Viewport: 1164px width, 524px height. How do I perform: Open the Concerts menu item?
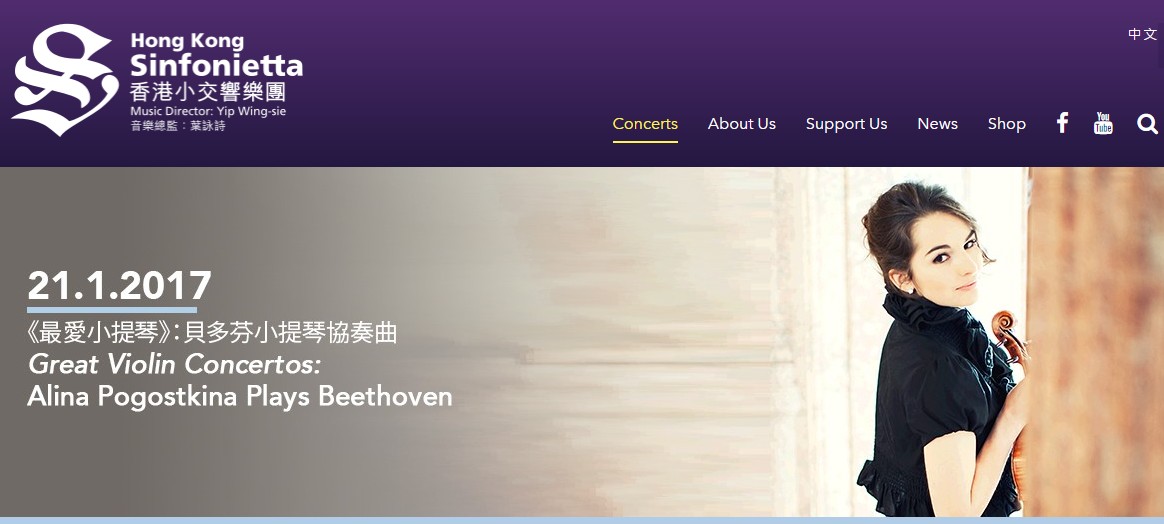(x=645, y=124)
